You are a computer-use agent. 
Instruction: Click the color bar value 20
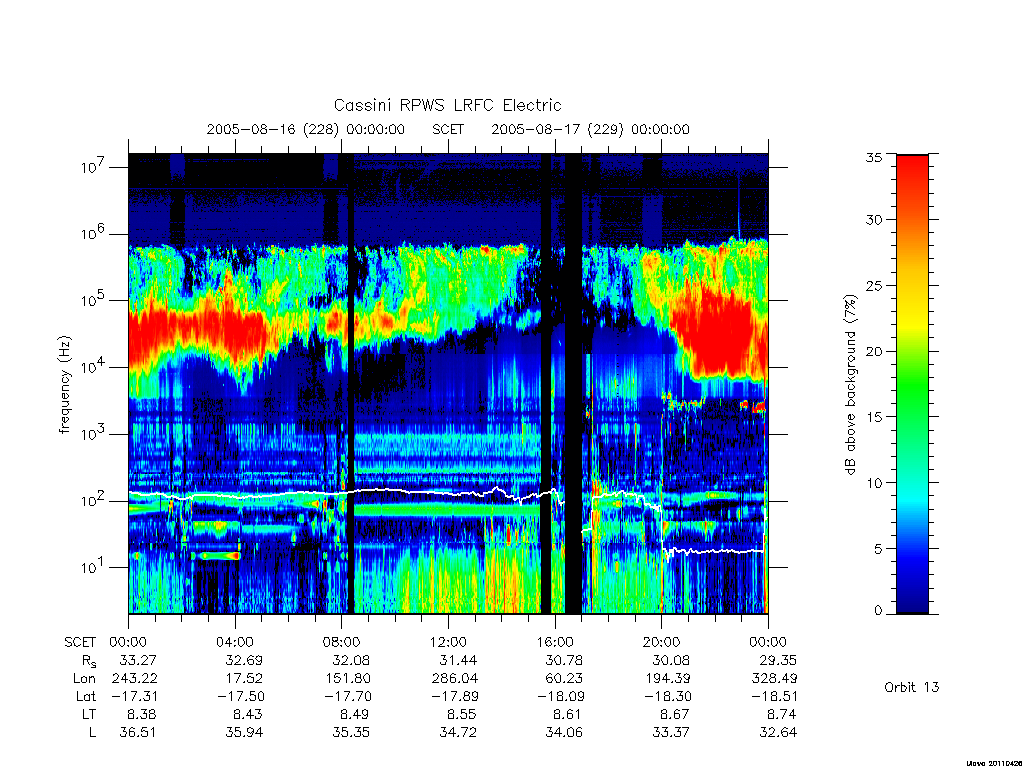(874, 351)
